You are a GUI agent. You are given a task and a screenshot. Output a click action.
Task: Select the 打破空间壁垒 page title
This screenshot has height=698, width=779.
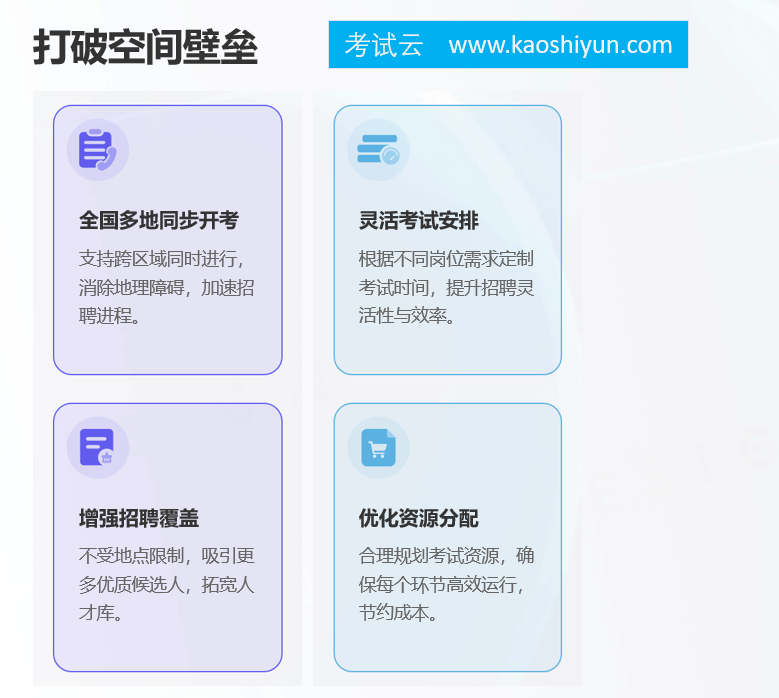coord(145,47)
